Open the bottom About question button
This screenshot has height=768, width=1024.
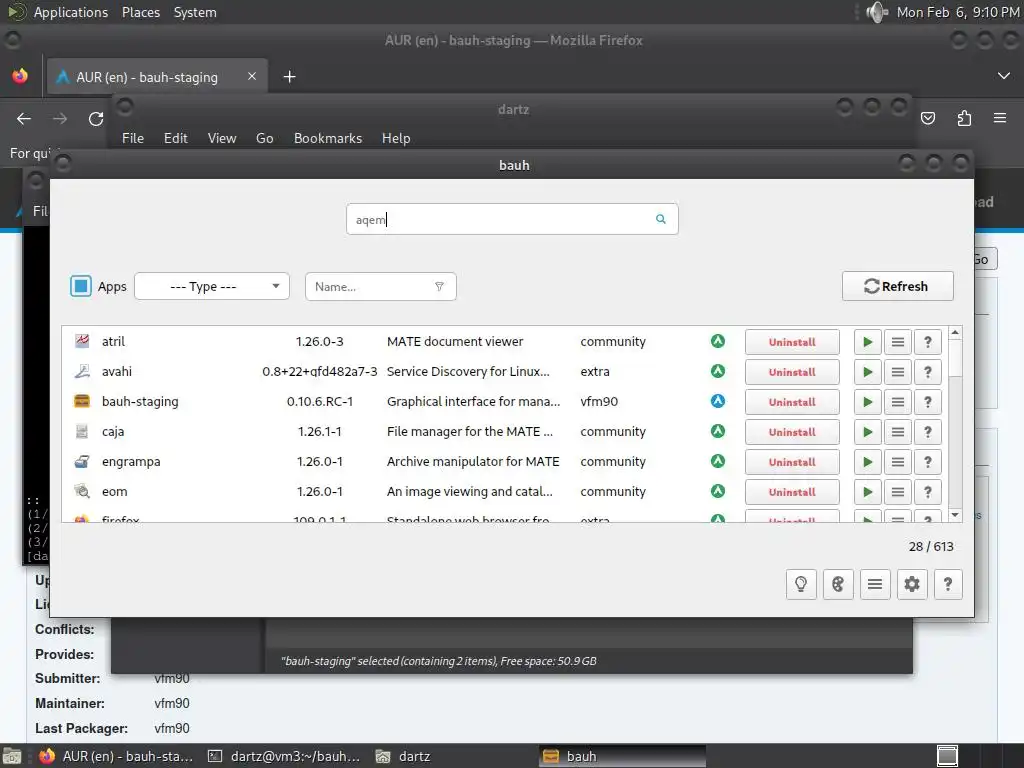tap(948, 584)
